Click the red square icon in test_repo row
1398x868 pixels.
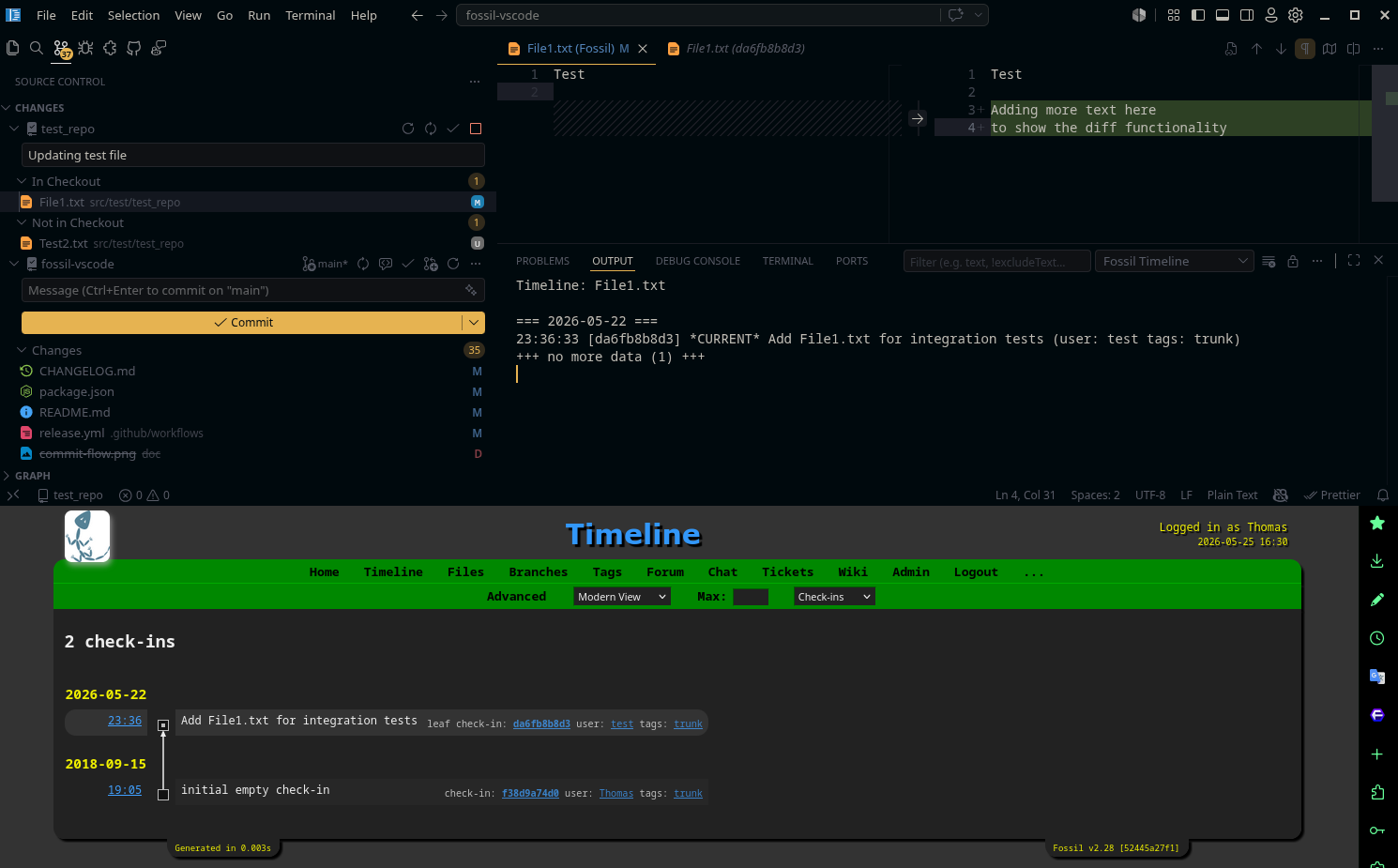click(476, 129)
